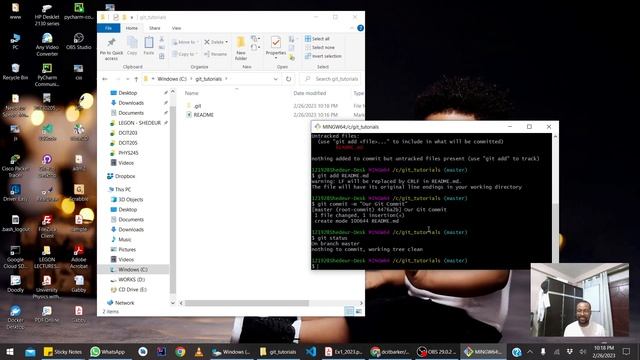Select the .git folder in file list

tap(198, 106)
